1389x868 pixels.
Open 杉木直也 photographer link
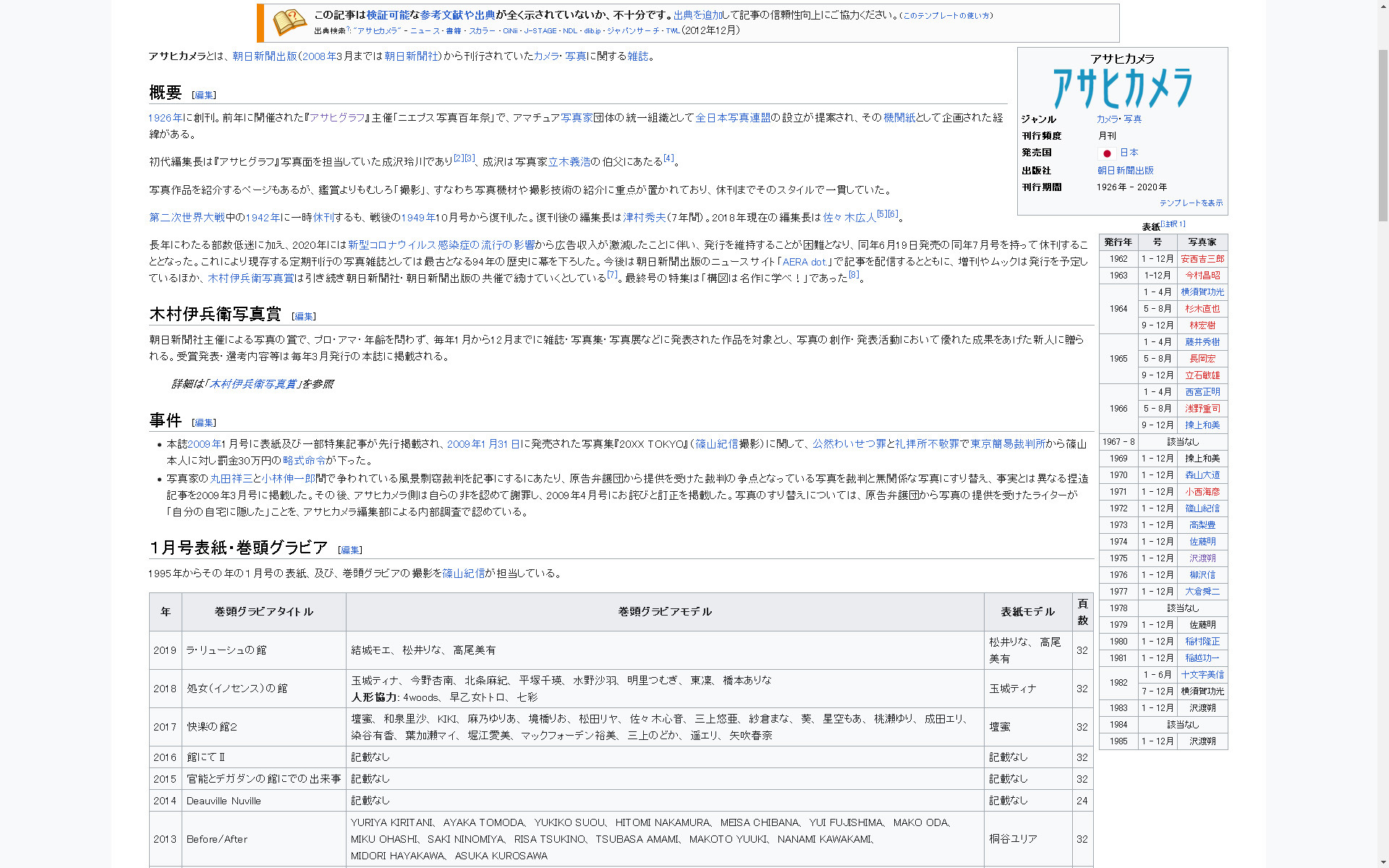coord(1202,309)
